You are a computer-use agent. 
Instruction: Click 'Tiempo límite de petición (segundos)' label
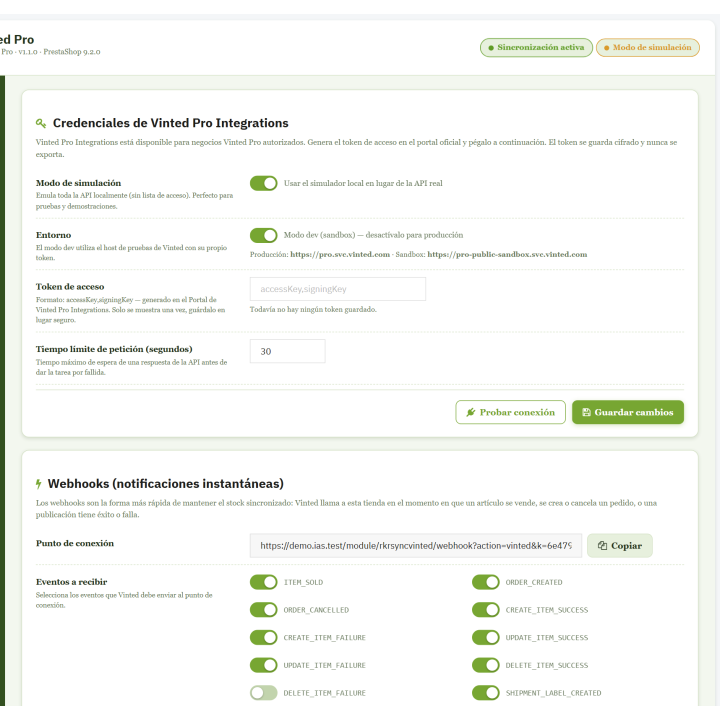point(114,349)
